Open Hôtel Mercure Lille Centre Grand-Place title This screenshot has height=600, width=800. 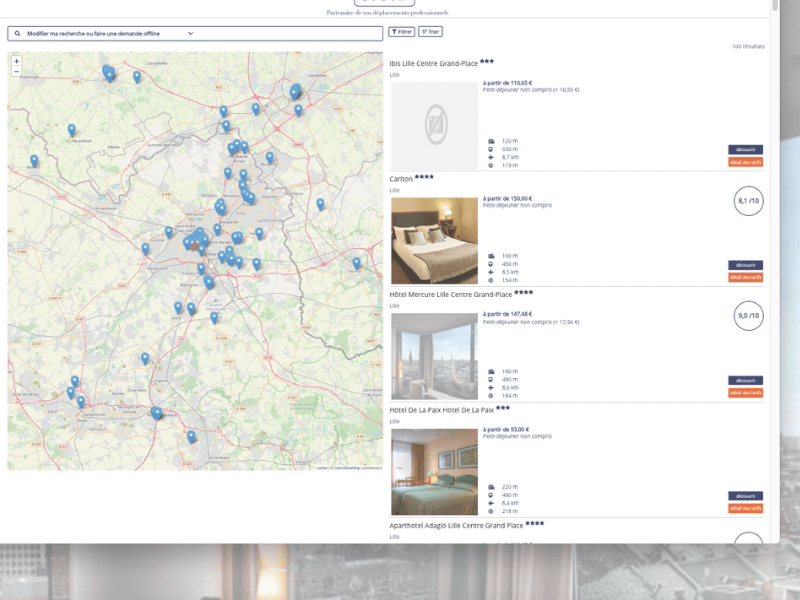click(451, 295)
